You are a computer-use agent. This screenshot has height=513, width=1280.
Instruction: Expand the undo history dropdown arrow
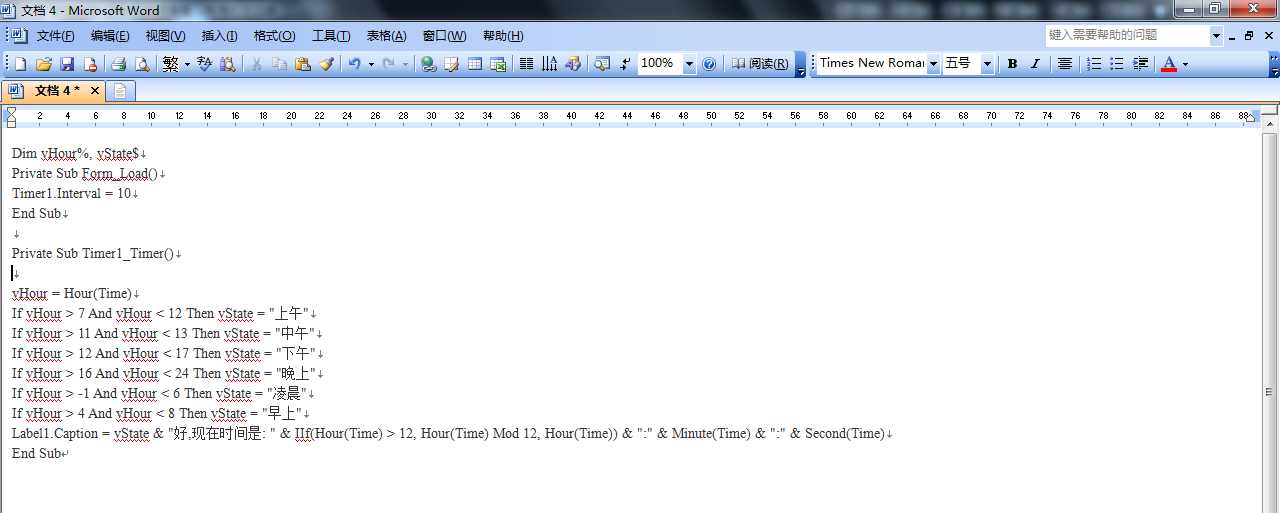[x=370, y=63]
